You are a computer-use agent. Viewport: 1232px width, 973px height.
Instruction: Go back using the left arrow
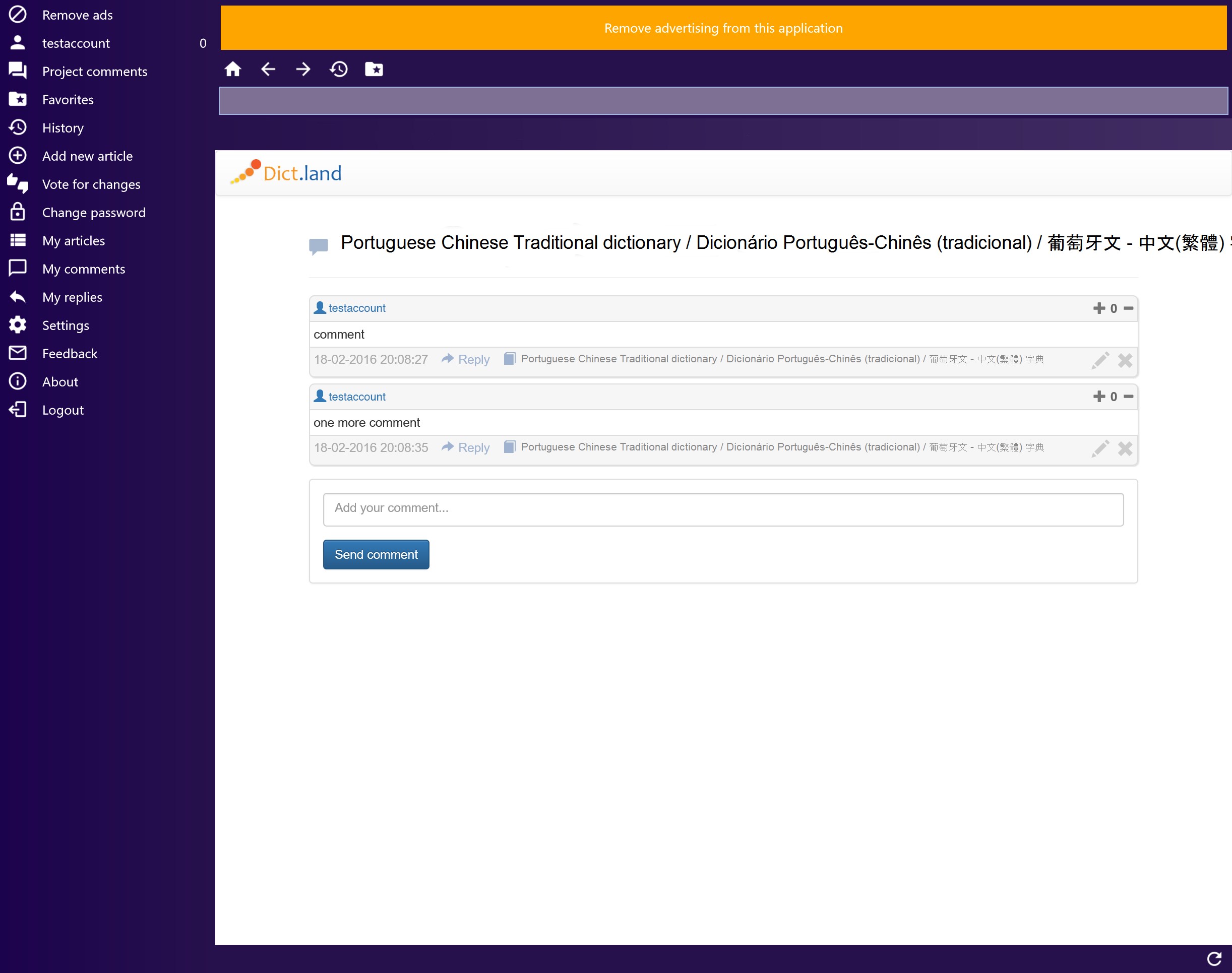[x=268, y=70]
